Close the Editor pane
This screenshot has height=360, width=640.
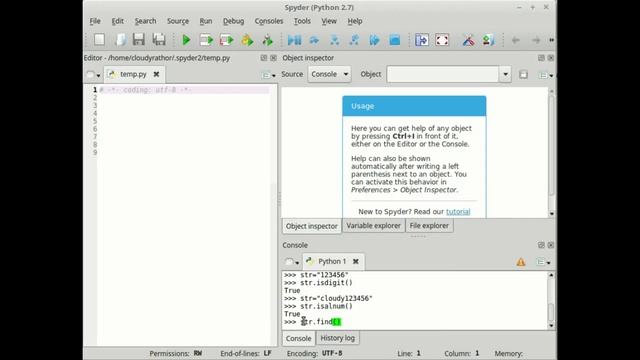click(273, 58)
